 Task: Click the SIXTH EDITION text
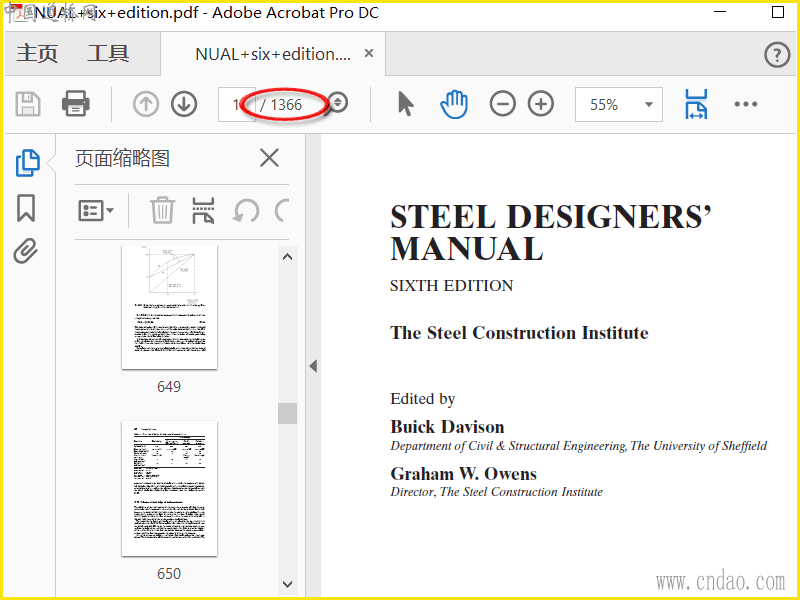pos(452,286)
